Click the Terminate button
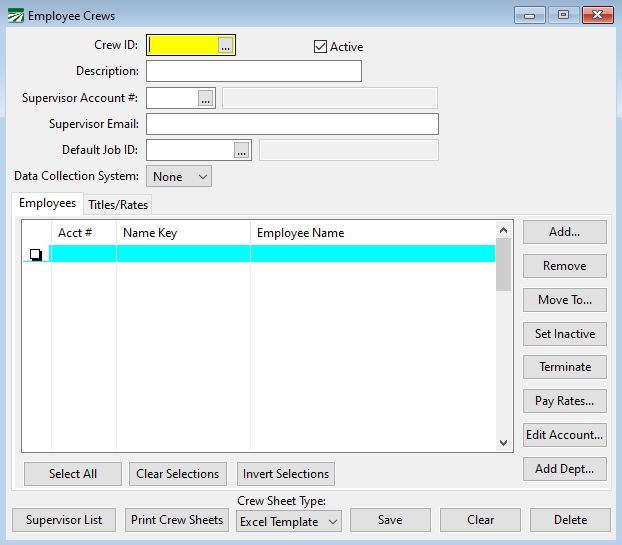The height and width of the screenshot is (545, 622). tap(564, 367)
